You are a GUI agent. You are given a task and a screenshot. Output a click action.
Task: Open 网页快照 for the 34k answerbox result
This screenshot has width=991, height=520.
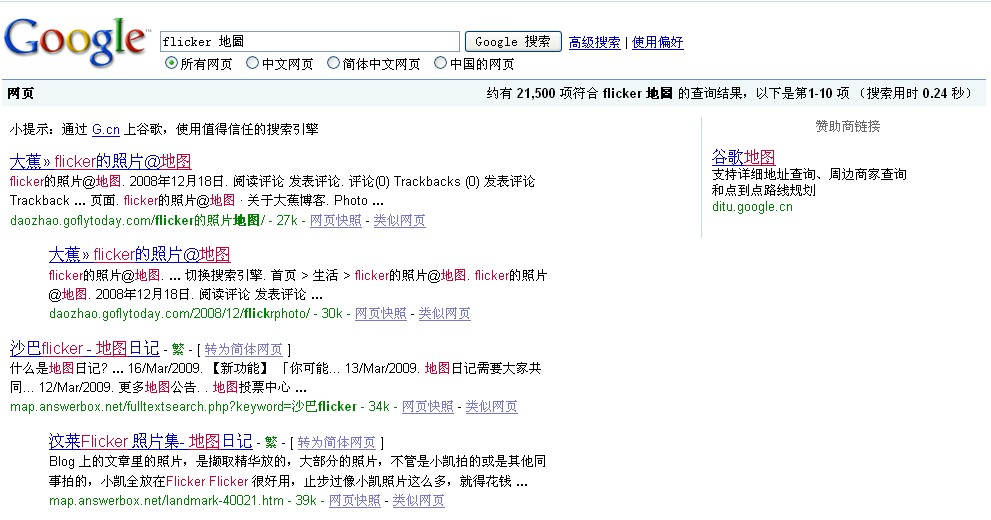tap(428, 406)
